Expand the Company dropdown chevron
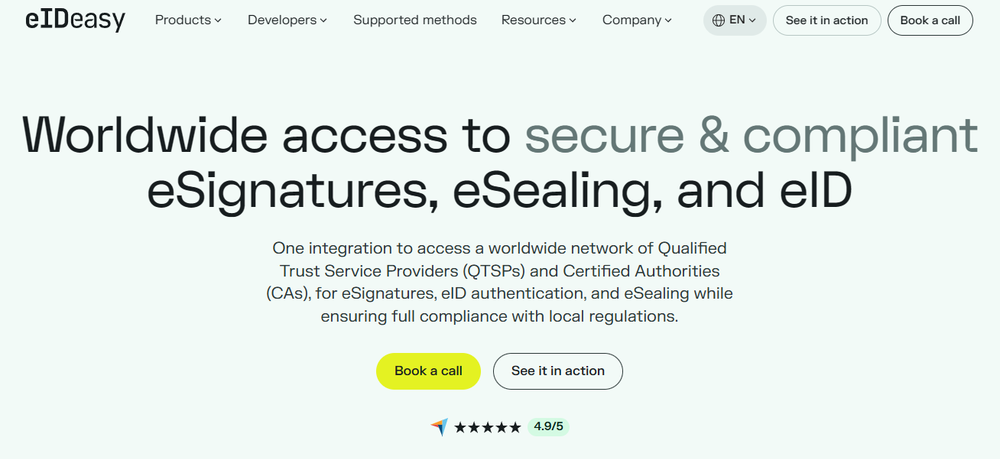 tap(668, 20)
